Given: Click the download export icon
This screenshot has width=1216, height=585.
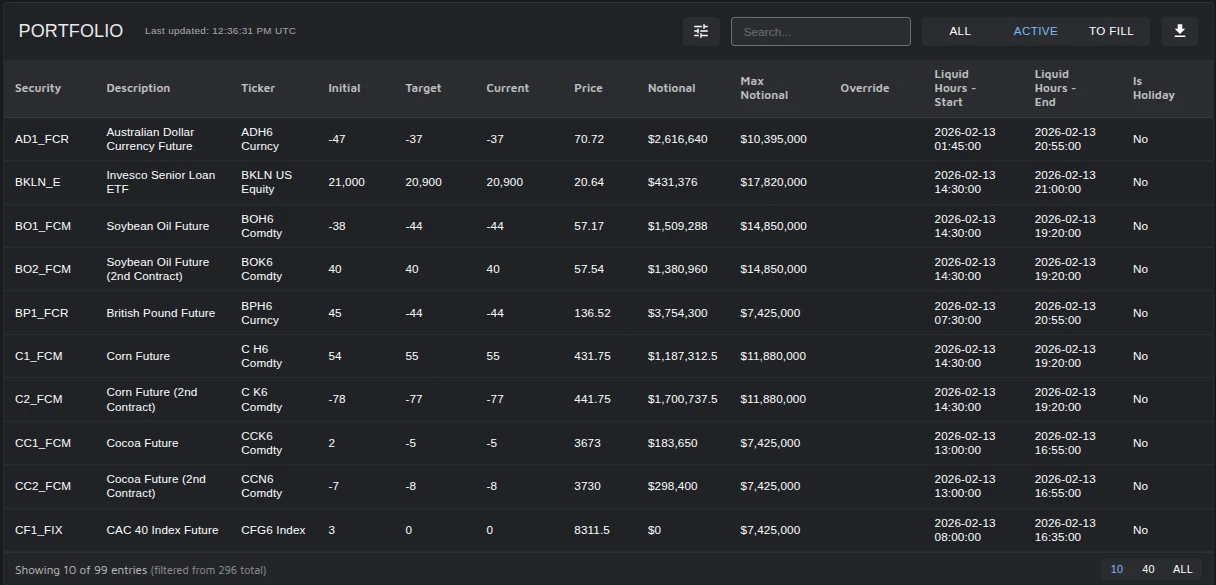Looking at the screenshot, I should click(1180, 31).
